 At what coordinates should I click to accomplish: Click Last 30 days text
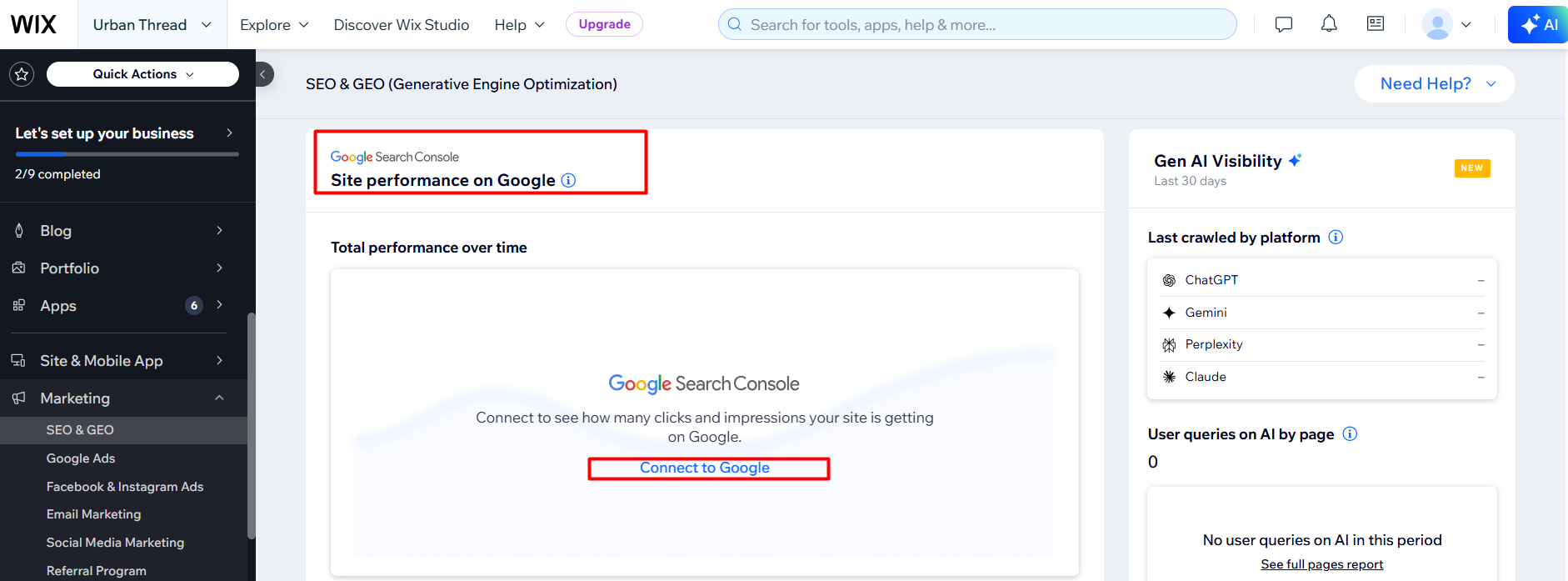pyautogui.click(x=1190, y=181)
